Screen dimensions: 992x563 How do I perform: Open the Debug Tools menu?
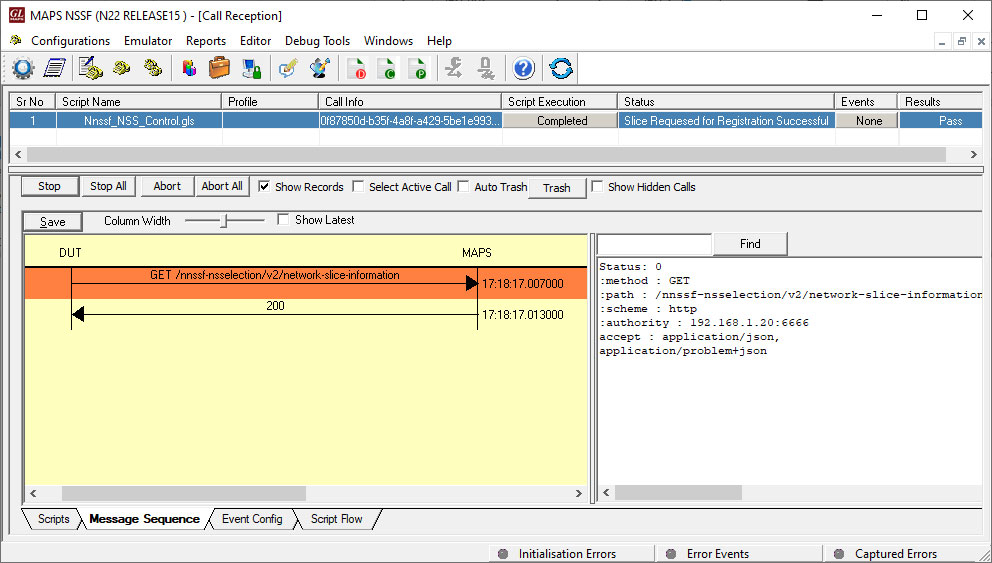coord(318,40)
